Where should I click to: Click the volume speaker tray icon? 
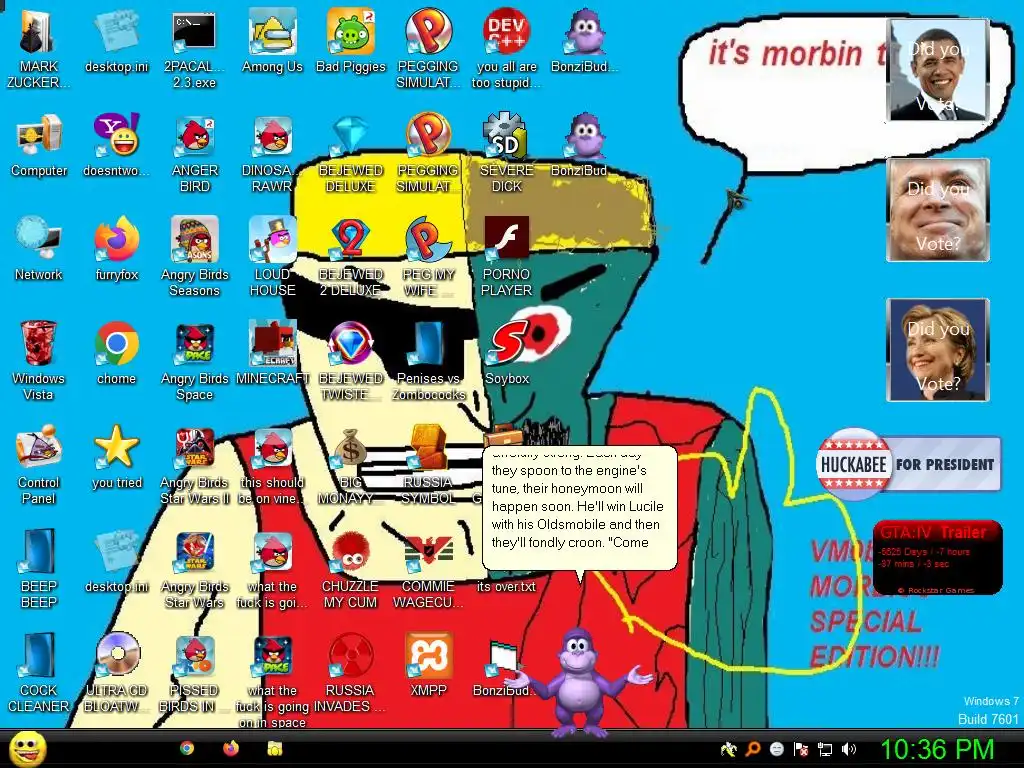(x=849, y=749)
